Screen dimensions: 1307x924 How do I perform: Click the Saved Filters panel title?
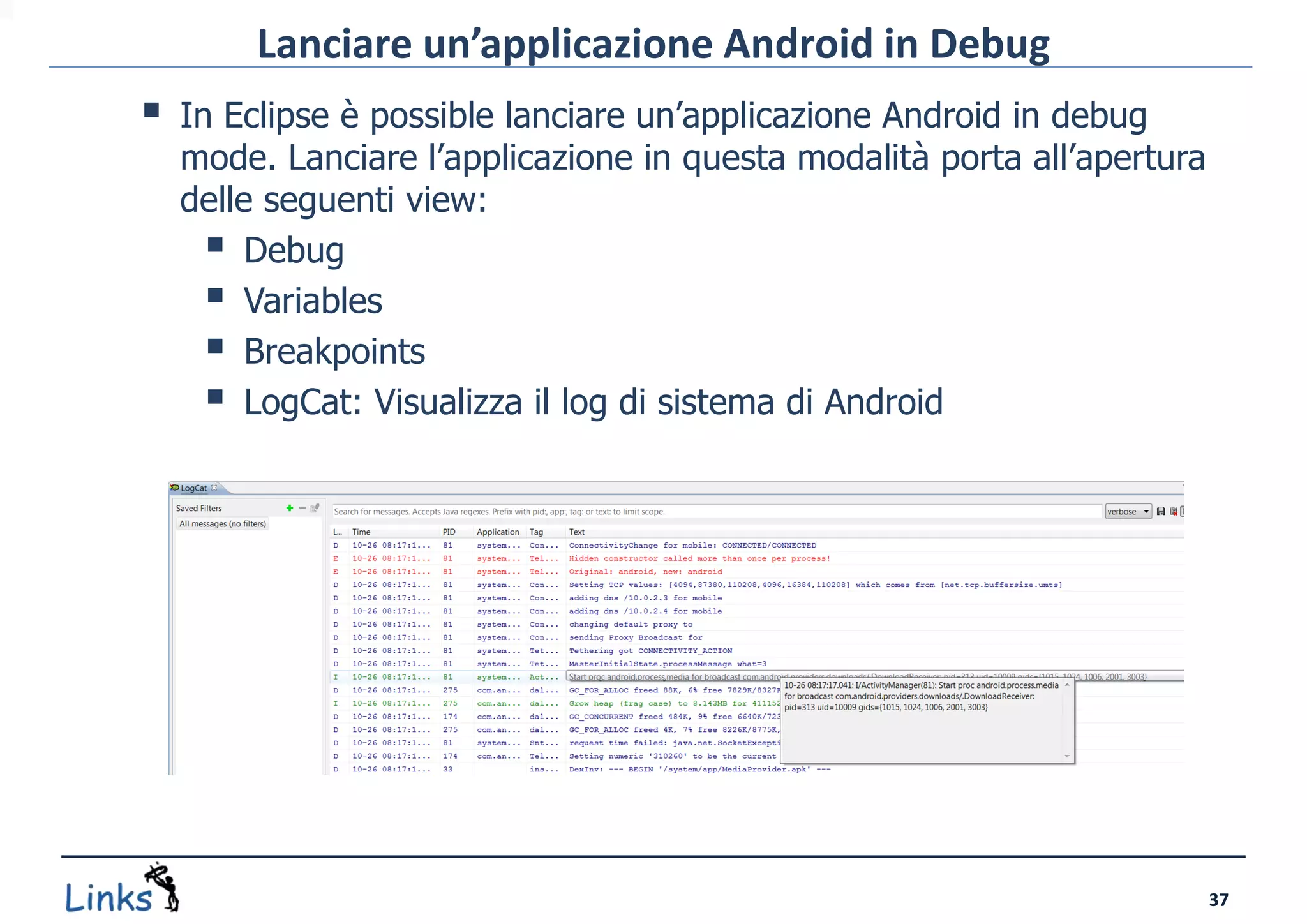[x=199, y=508]
